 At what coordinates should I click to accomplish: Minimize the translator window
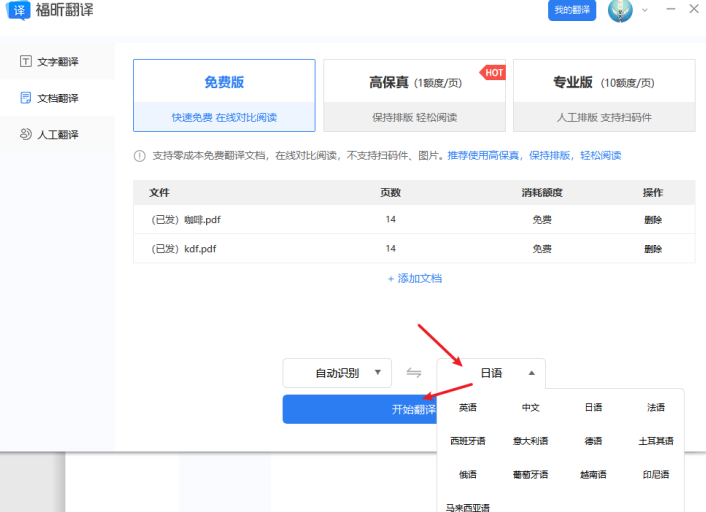(671, 9)
